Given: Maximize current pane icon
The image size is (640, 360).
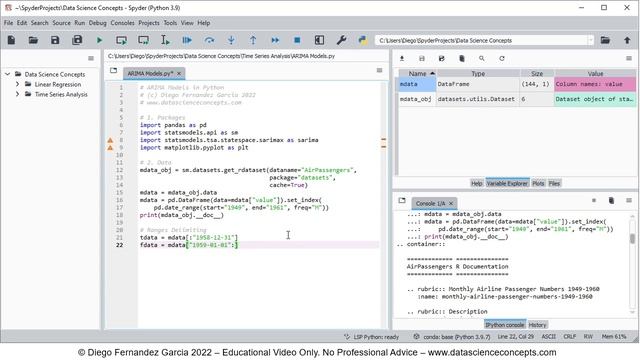Looking at the screenshot, I should pos(319,40).
